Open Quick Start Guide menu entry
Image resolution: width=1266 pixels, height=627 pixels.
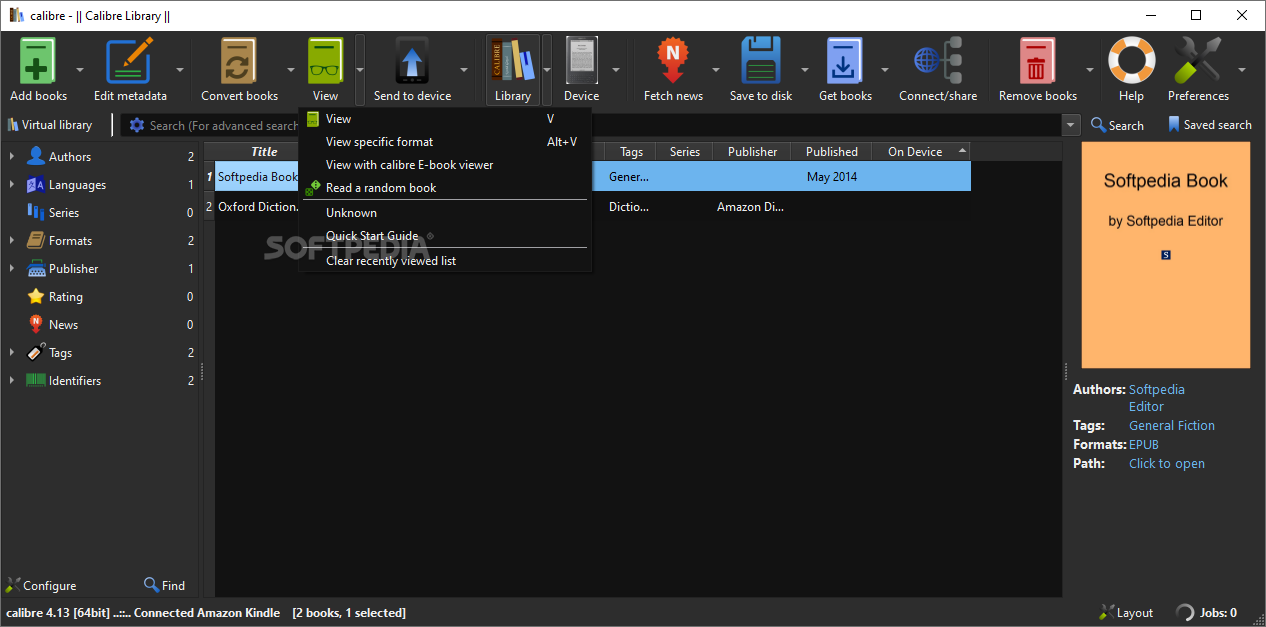tap(446, 236)
